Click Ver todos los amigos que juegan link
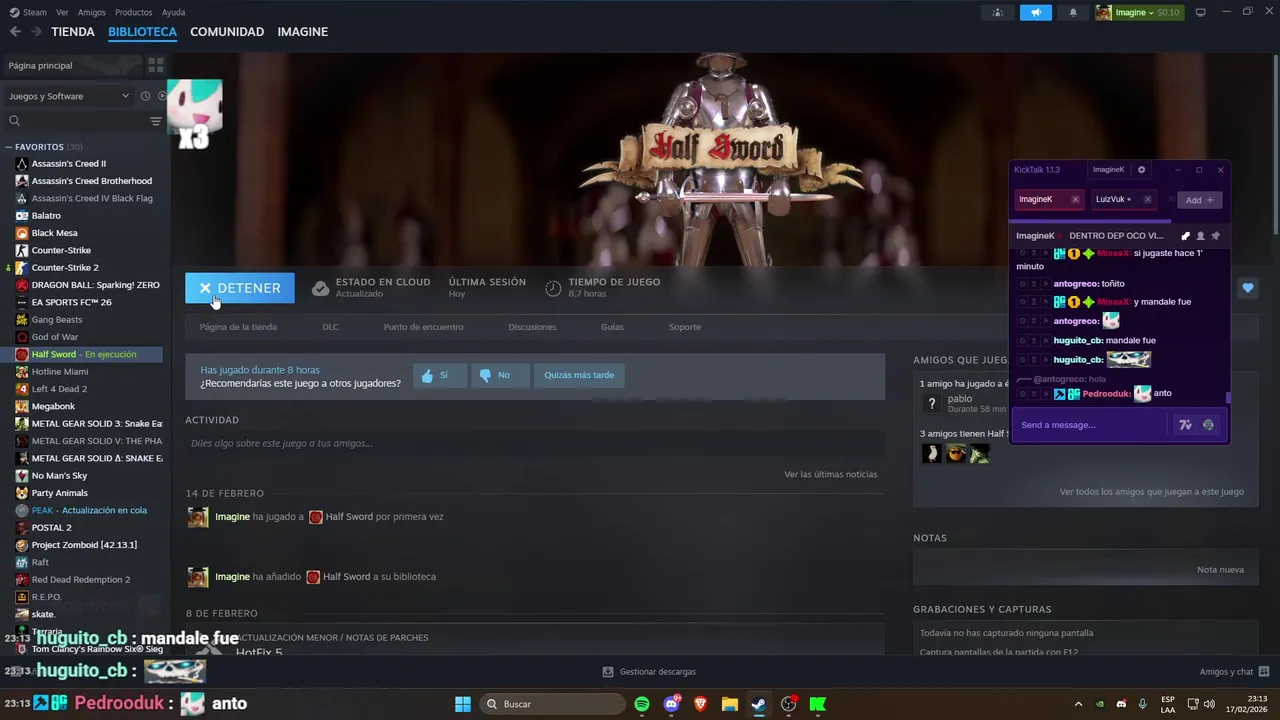The image size is (1280, 720). pos(1152,492)
